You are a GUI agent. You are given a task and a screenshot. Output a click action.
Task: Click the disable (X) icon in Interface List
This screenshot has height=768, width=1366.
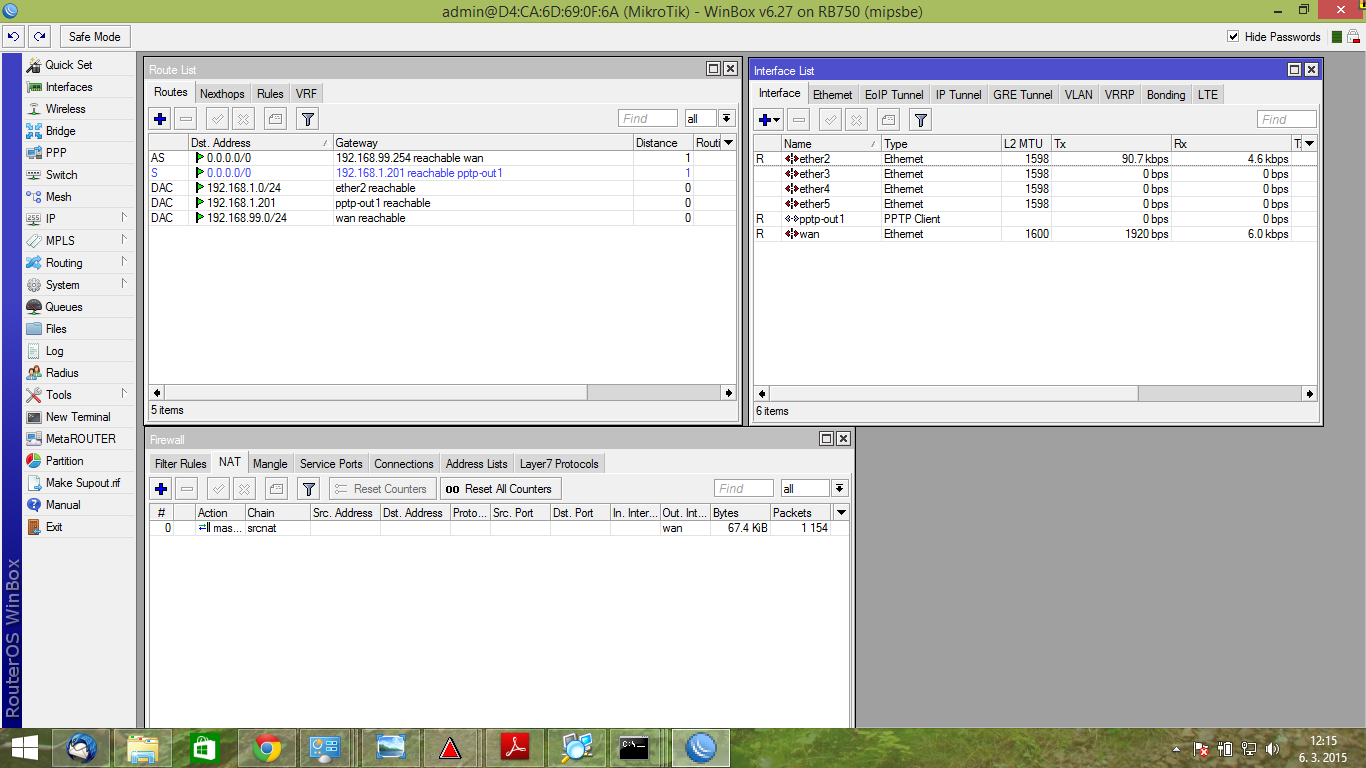856,120
